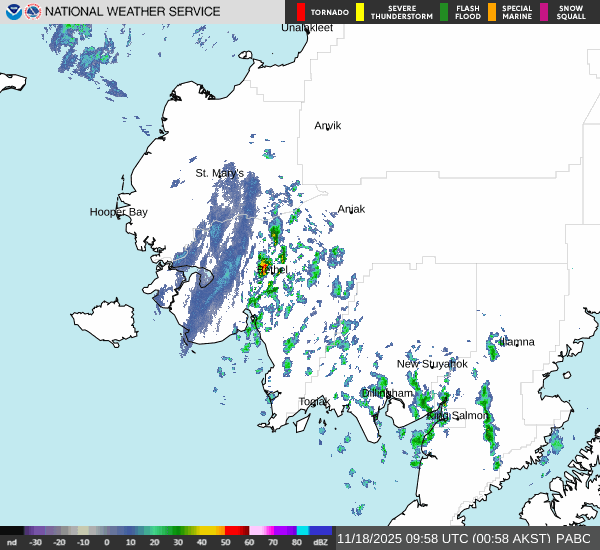Click the National Weather Service header title

(x=133, y=12)
